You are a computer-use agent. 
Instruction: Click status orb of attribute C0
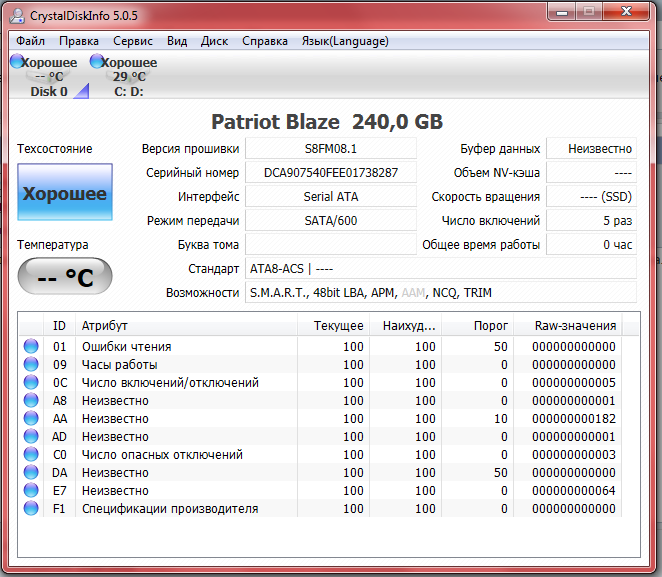click(31, 454)
